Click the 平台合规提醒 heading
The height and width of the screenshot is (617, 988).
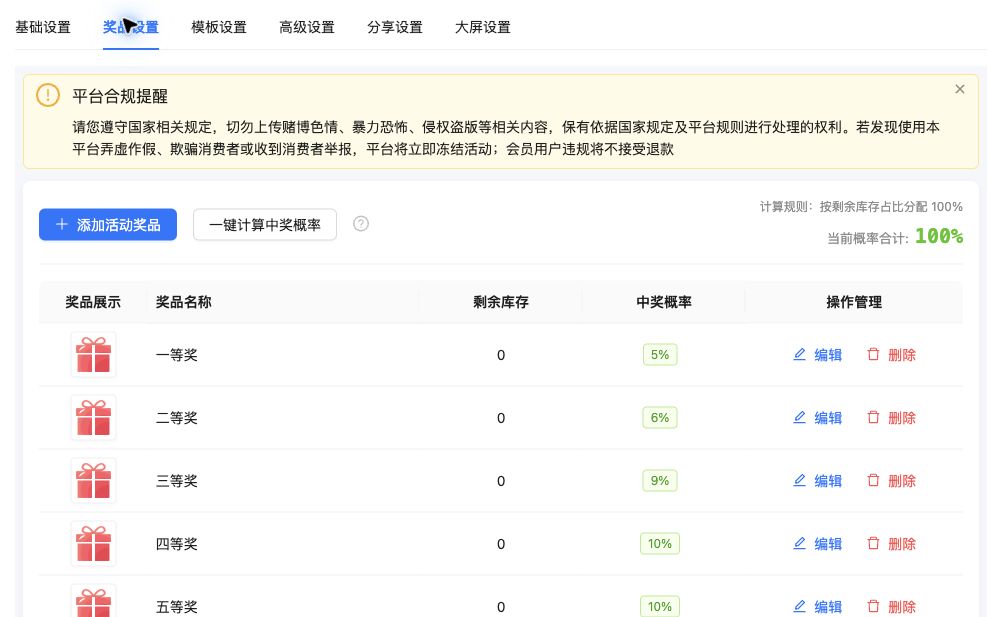pyautogui.click(x=120, y=96)
